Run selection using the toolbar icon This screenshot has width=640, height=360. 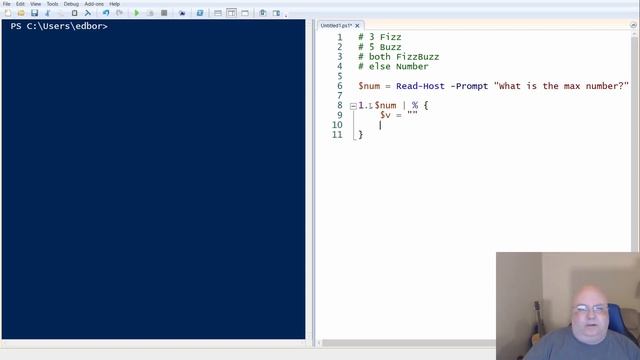[150, 13]
